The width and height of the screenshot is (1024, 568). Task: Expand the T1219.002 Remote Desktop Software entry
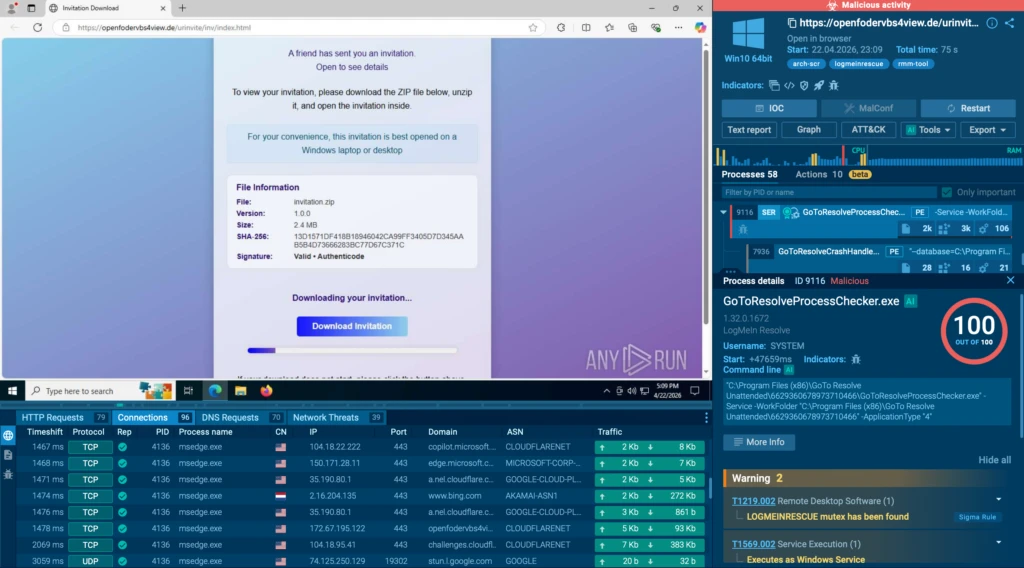tap(999, 500)
